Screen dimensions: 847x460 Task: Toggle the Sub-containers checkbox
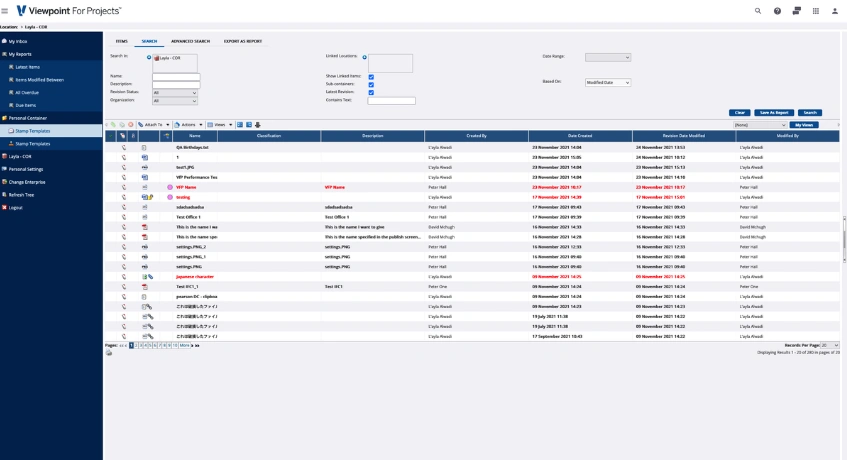click(x=371, y=84)
